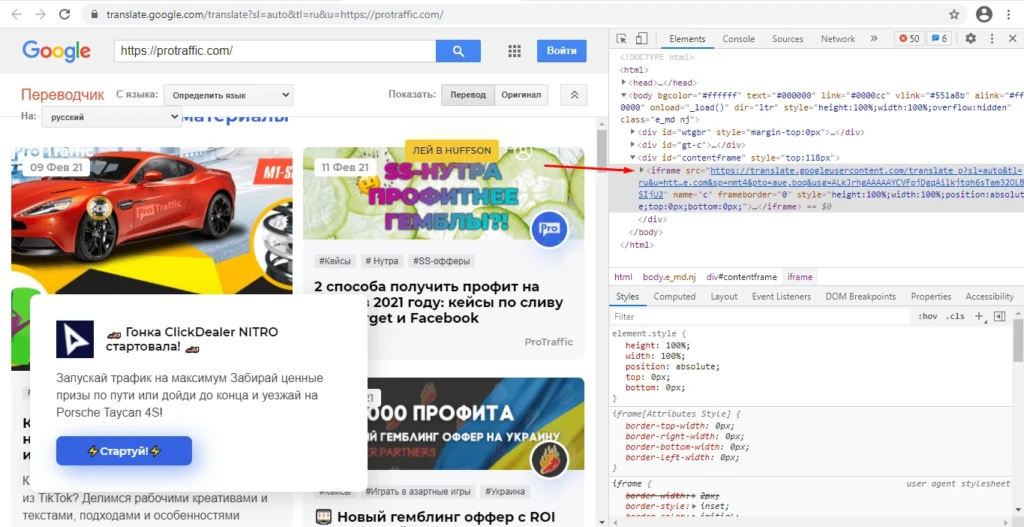Bookmark page using the star icon
The height and width of the screenshot is (527, 1024).
pyautogui.click(x=954, y=14)
